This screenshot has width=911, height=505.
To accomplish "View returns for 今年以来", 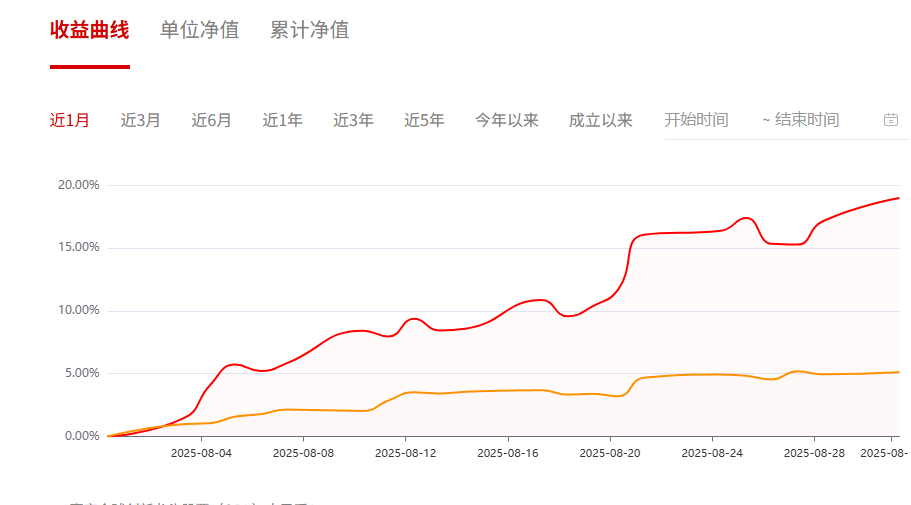I will (x=507, y=120).
